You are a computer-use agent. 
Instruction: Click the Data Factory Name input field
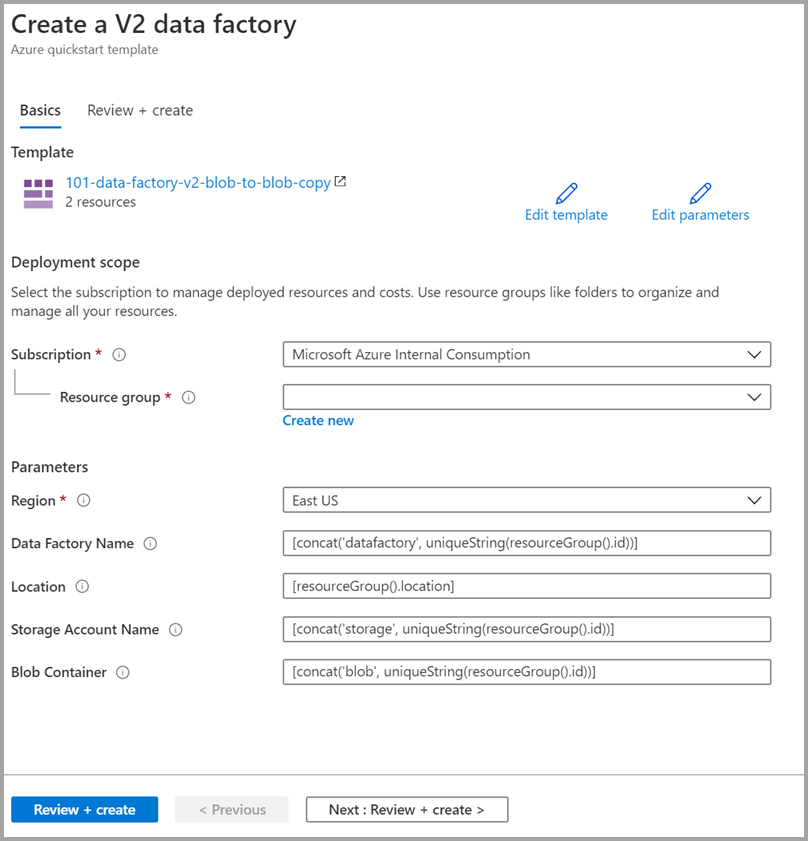point(527,542)
